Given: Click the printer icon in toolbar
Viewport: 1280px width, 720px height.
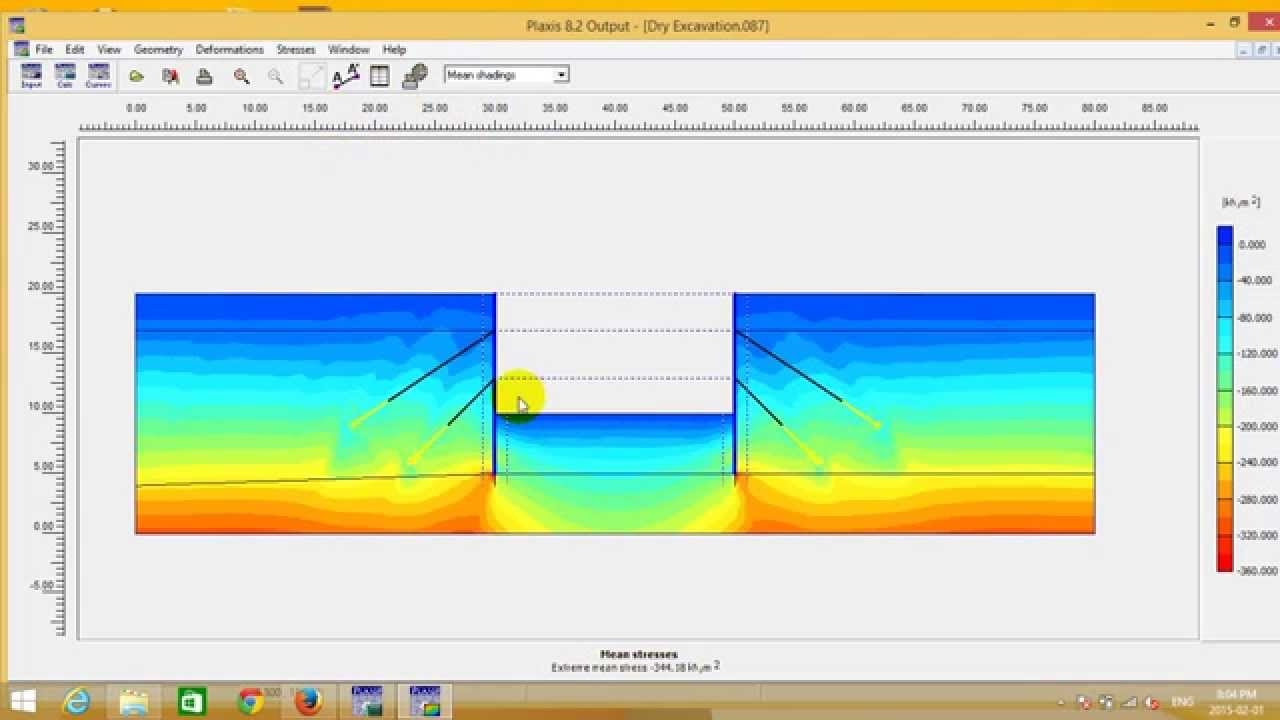Looking at the screenshot, I should click(x=204, y=76).
